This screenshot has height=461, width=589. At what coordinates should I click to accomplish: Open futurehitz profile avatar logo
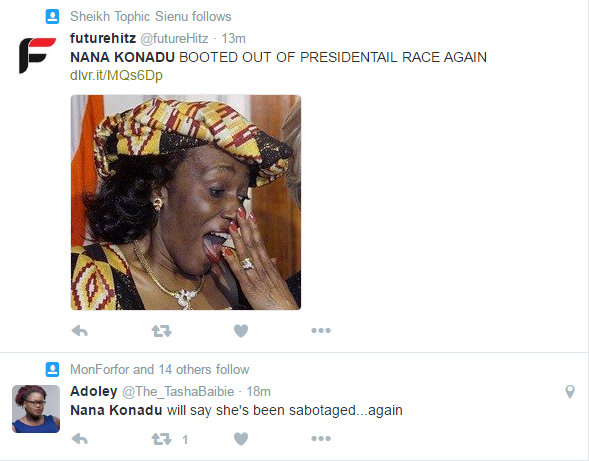coord(37,55)
